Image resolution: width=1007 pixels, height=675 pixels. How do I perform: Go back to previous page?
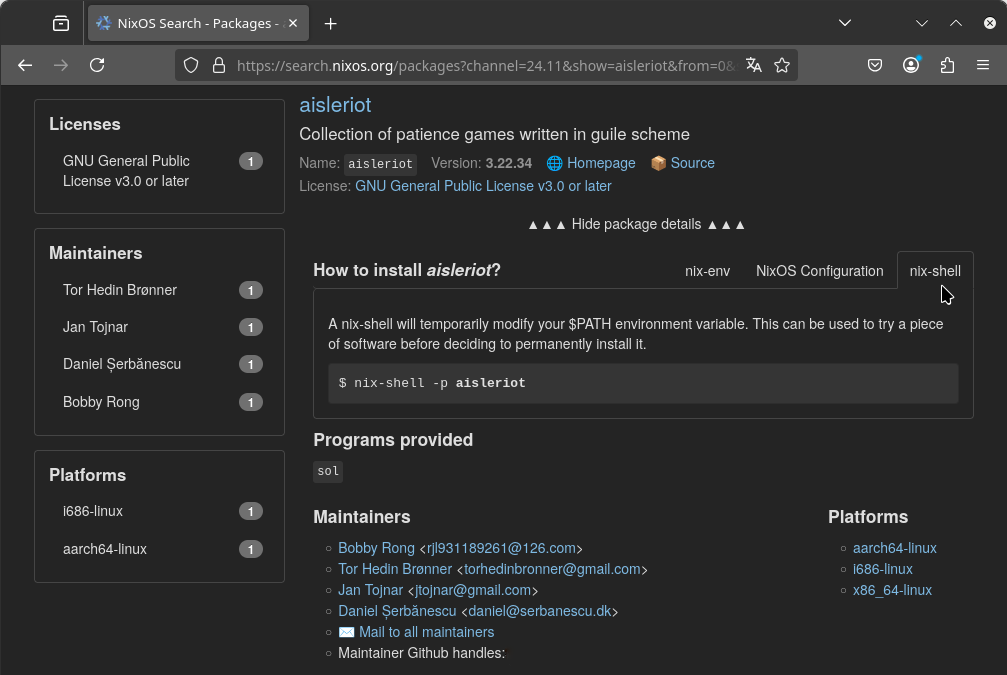click(26, 65)
